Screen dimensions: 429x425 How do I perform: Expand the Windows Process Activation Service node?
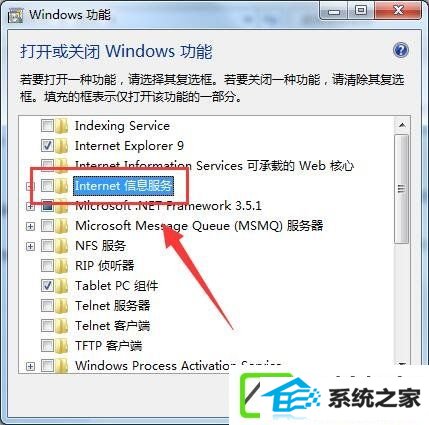pos(30,366)
